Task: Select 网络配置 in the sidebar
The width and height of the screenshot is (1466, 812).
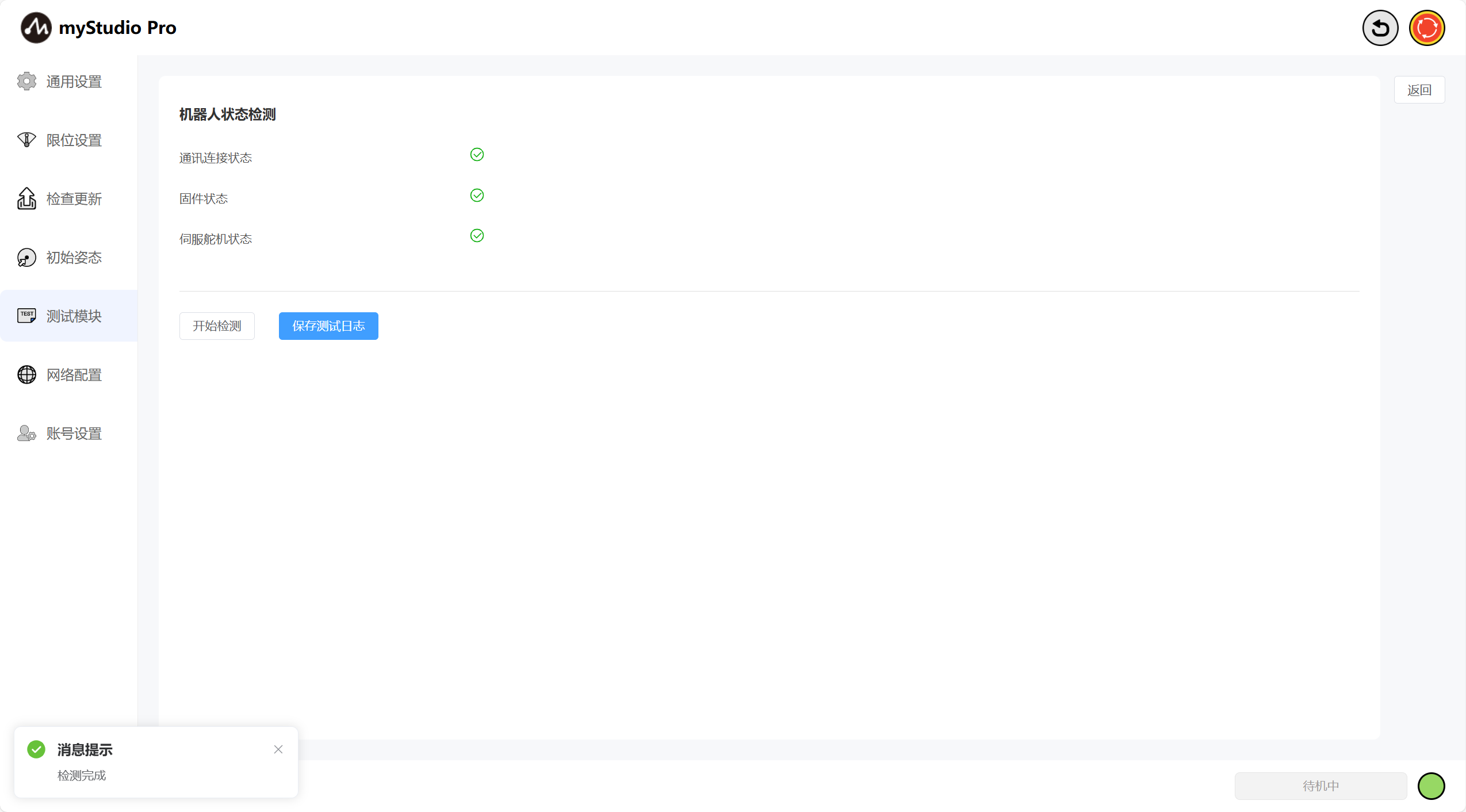Action: tap(74, 375)
